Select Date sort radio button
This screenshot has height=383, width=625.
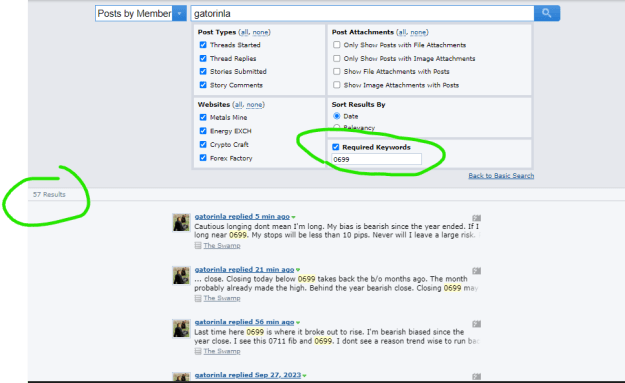(337, 116)
